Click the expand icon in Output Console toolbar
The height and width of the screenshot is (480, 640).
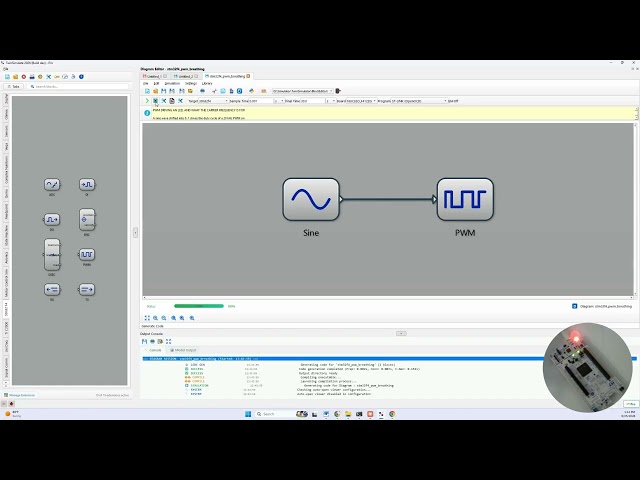point(169,341)
